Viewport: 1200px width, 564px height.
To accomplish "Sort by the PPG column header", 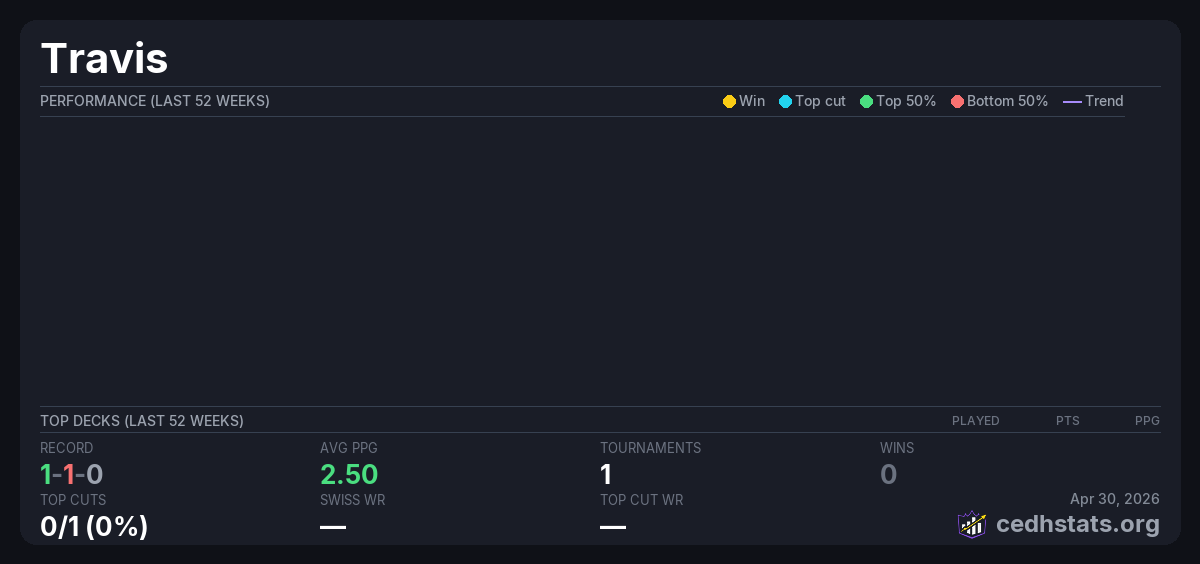I will click(1147, 421).
